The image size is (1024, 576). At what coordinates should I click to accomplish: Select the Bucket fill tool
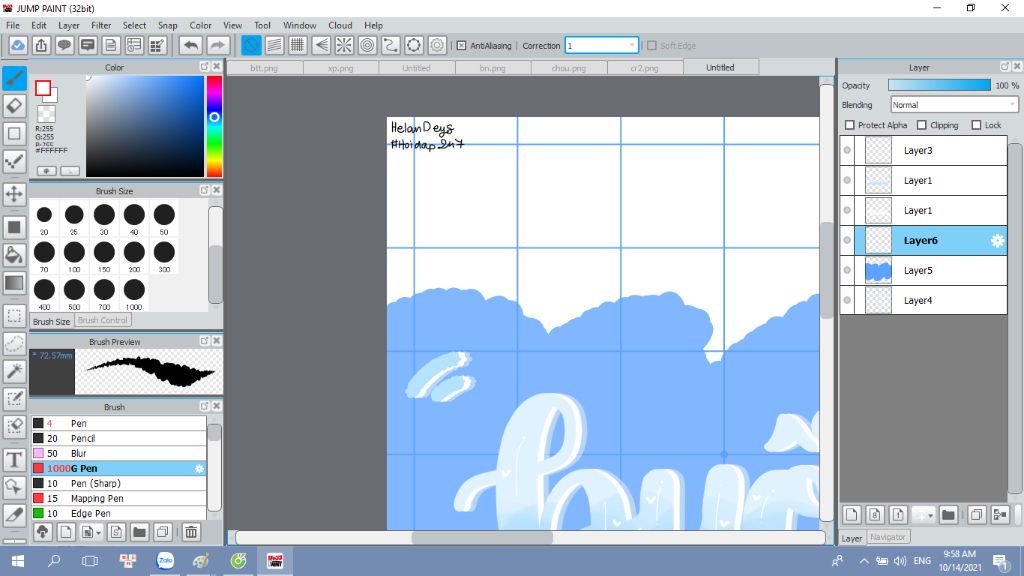14,255
